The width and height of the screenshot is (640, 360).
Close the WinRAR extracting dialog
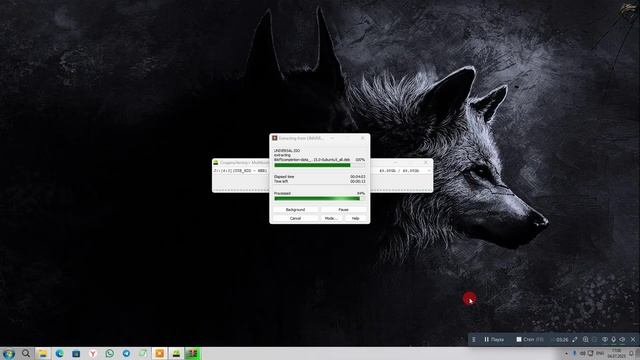point(363,138)
